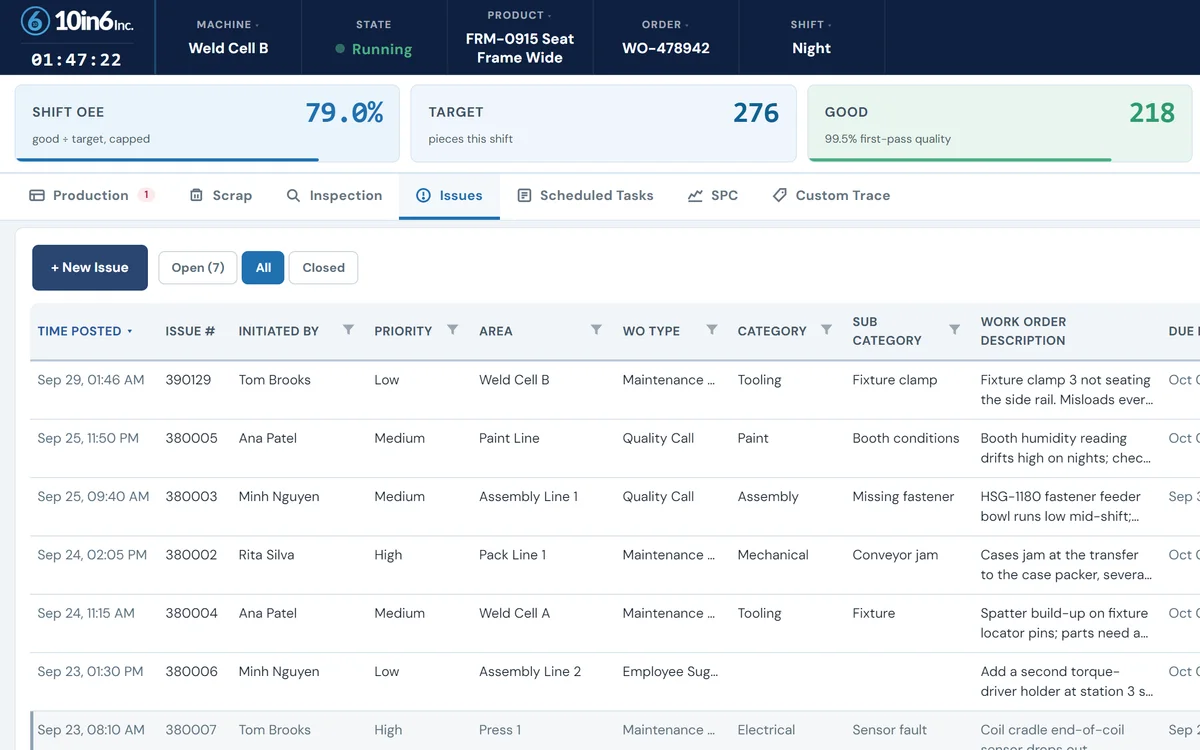Image resolution: width=1200 pixels, height=750 pixels.
Task: Sort by Time Posted column
Action: [85, 331]
